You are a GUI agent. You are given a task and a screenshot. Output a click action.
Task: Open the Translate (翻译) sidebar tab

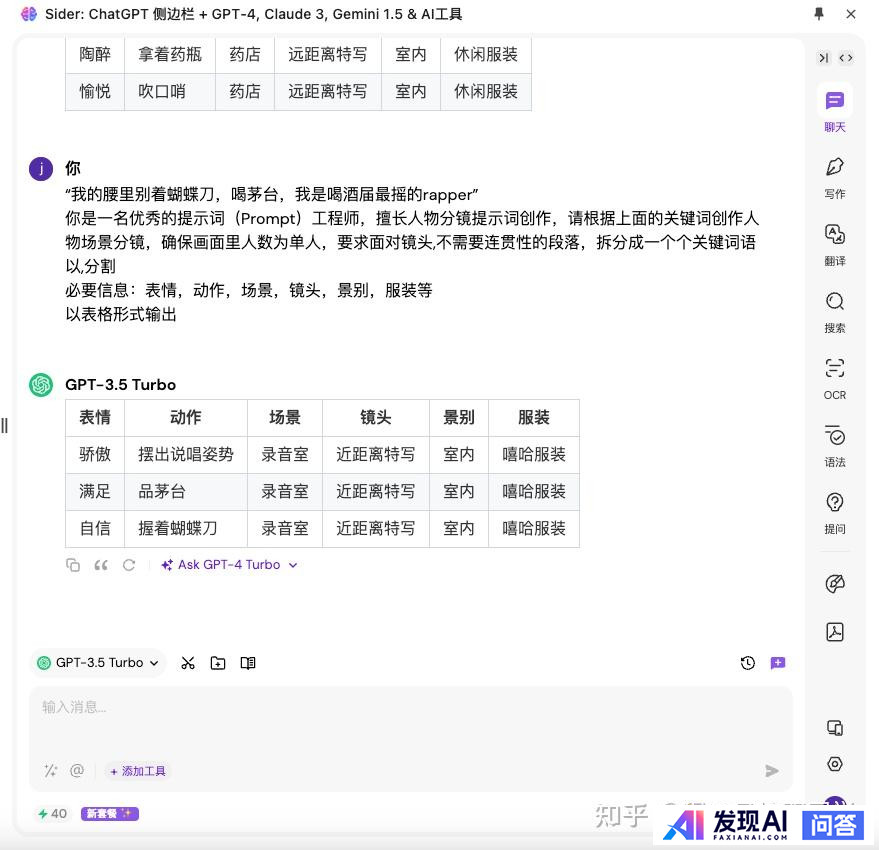[x=834, y=244]
